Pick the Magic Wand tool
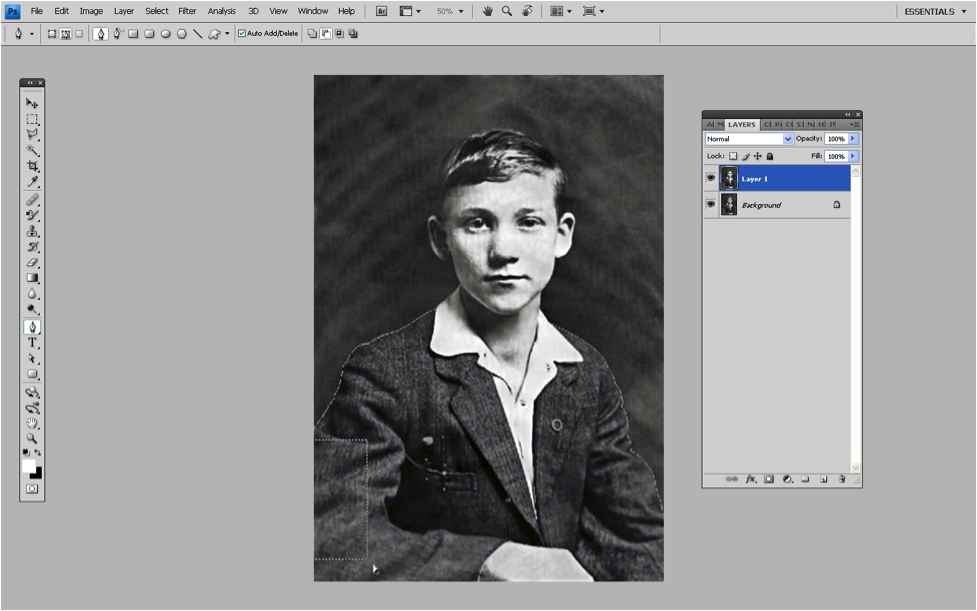 click(x=32, y=150)
